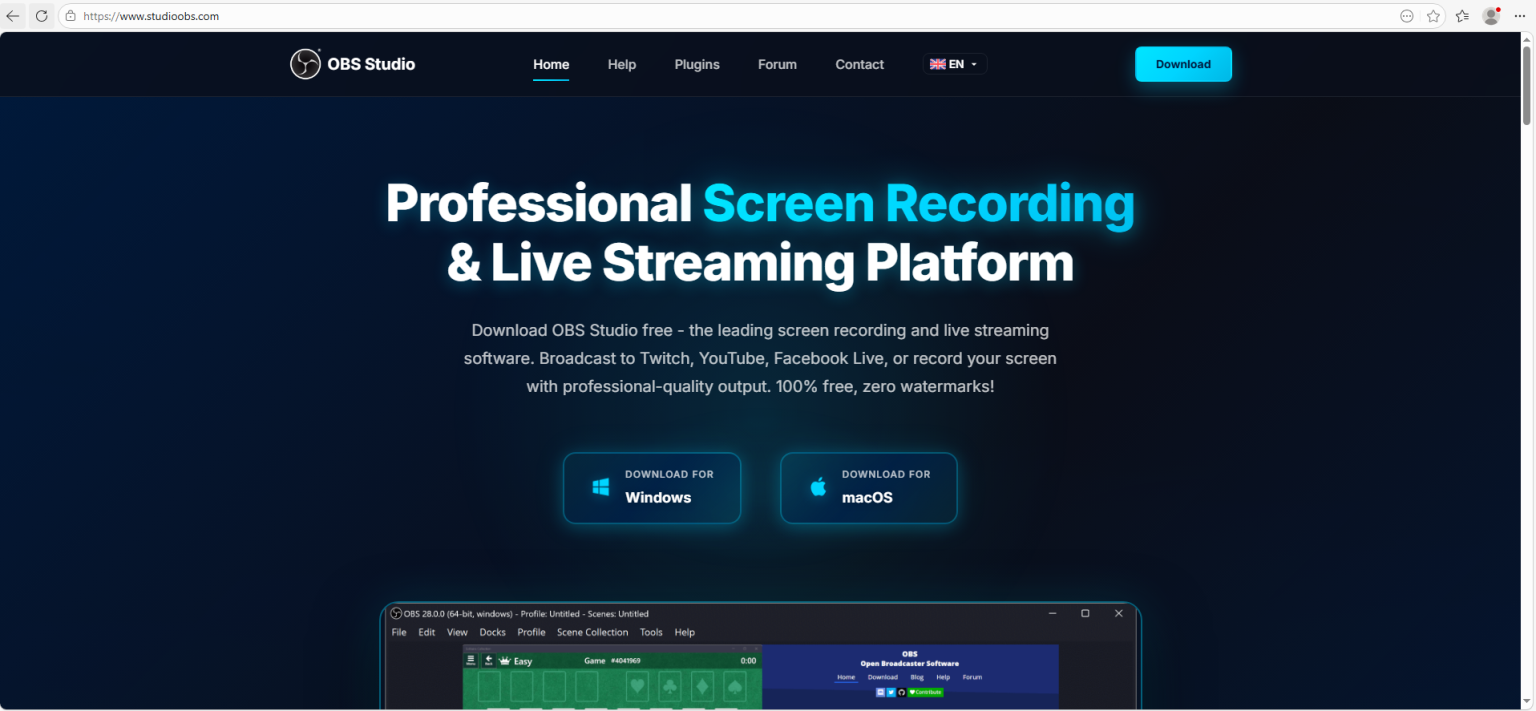Choose Download for macOS
Screen dimensions: 1536x711
click(x=869, y=488)
